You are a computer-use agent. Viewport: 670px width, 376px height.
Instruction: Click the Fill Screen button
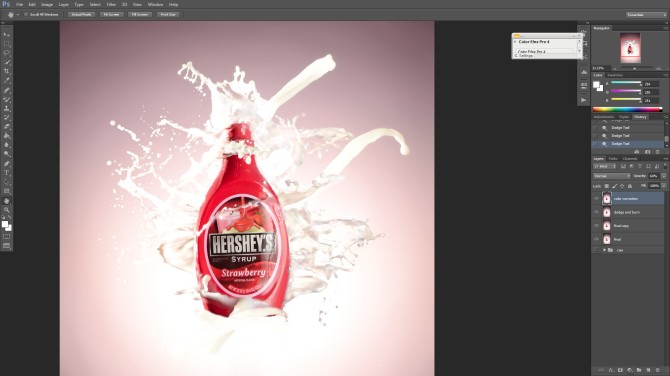tap(140, 15)
